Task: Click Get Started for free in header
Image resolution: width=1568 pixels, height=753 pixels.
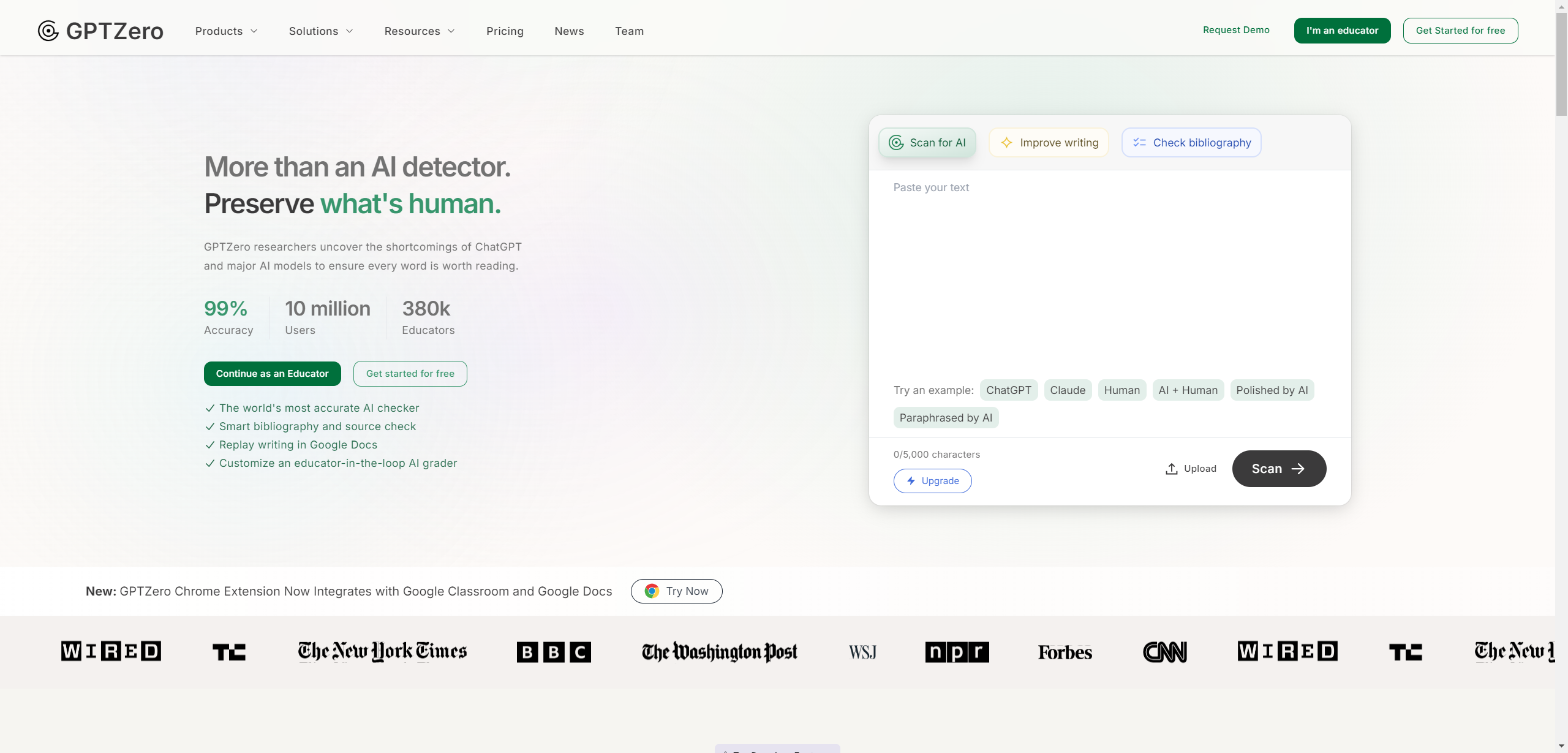Action: coord(1460,31)
